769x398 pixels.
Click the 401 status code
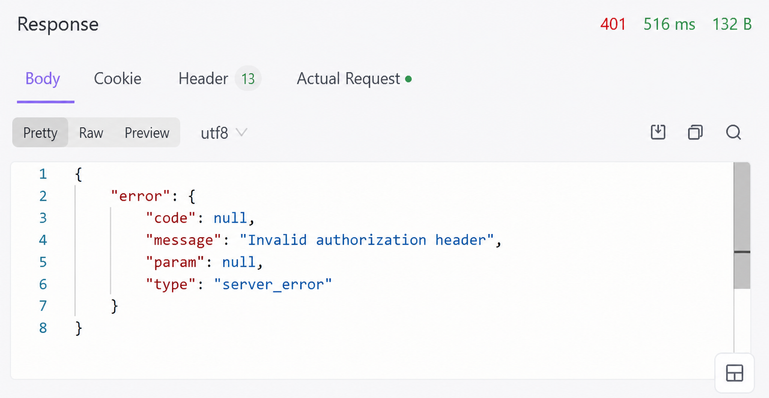613,25
